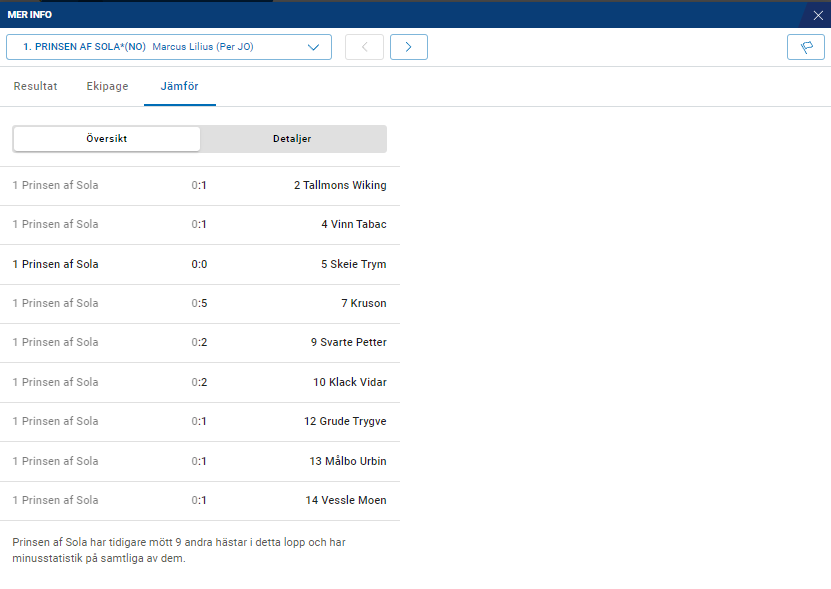Click the 0:1 score against Vinn Tabac
The image size is (831, 589).
[x=199, y=224]
